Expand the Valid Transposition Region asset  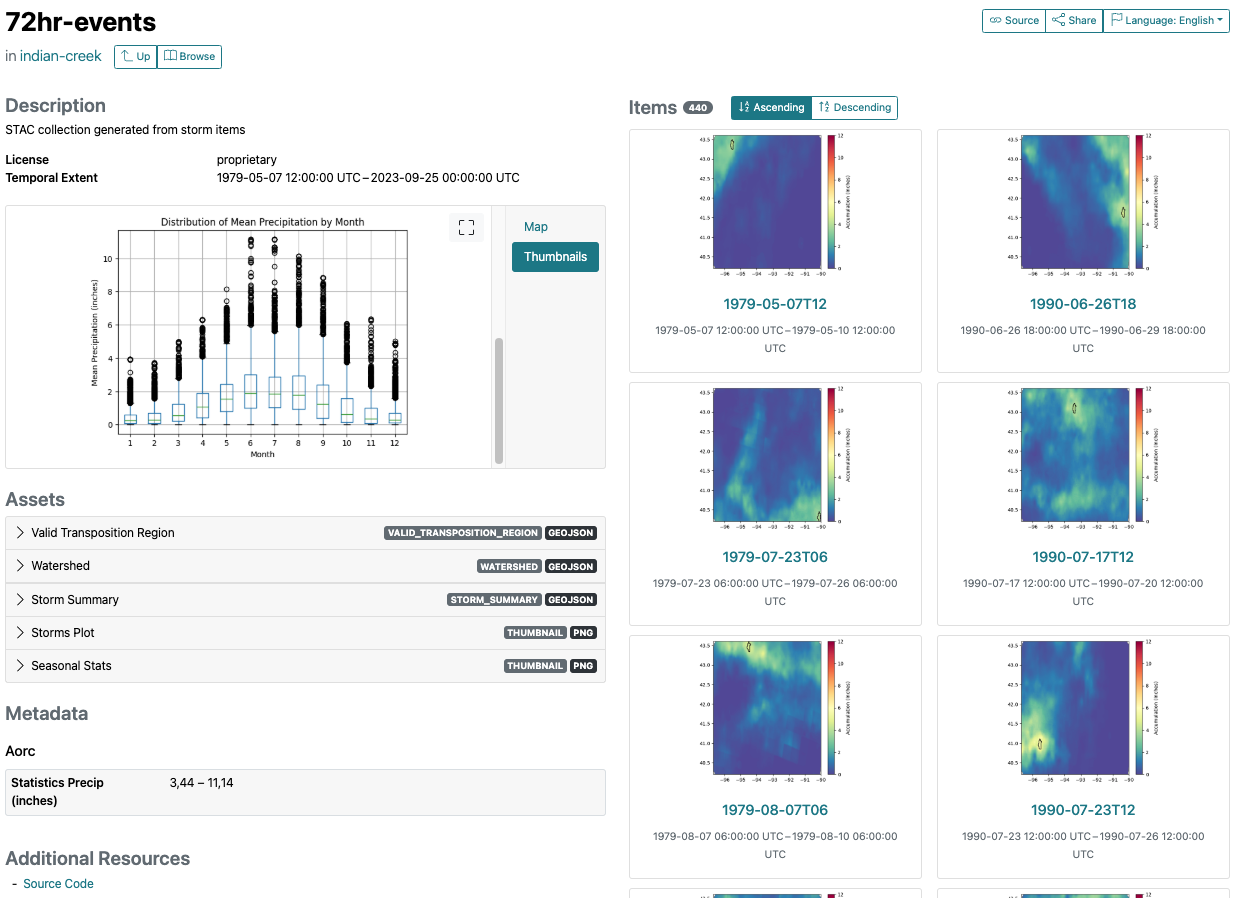[x=305, y=533]
